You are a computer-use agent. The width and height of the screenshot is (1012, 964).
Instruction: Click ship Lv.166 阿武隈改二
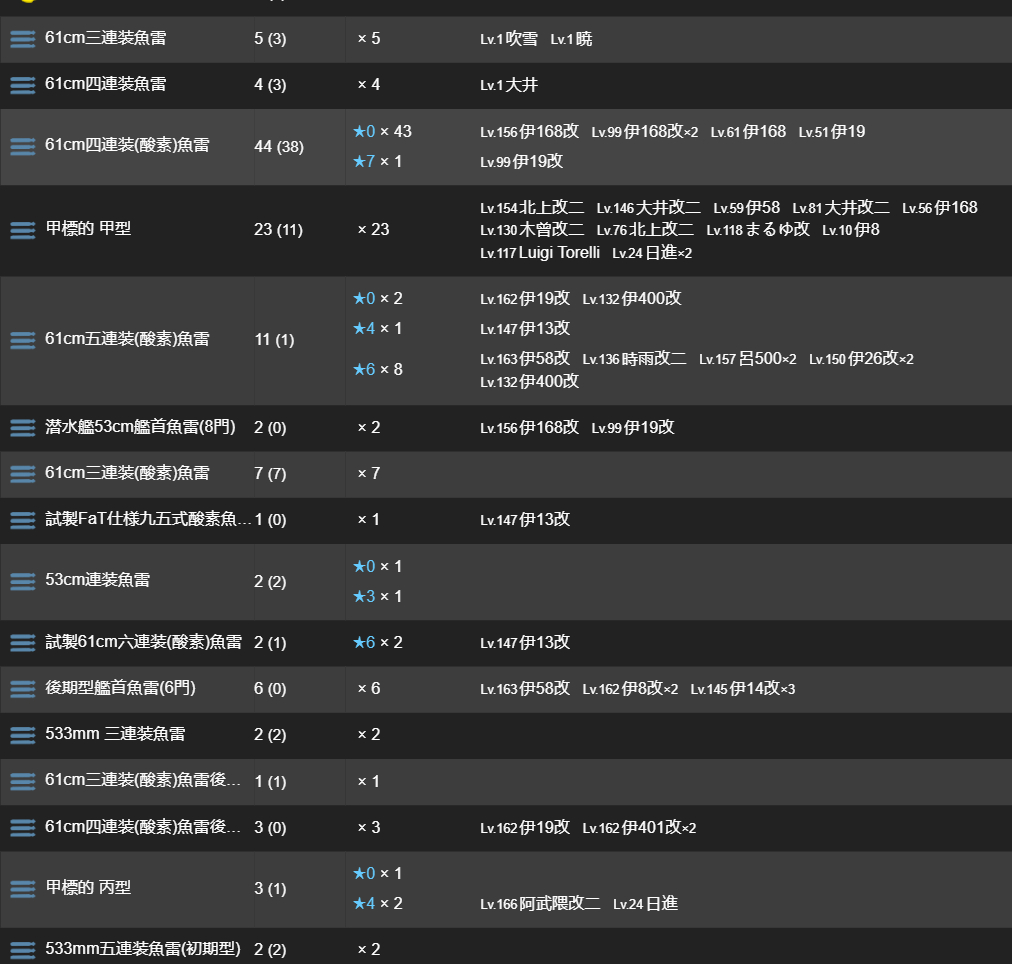coord(540,903)
